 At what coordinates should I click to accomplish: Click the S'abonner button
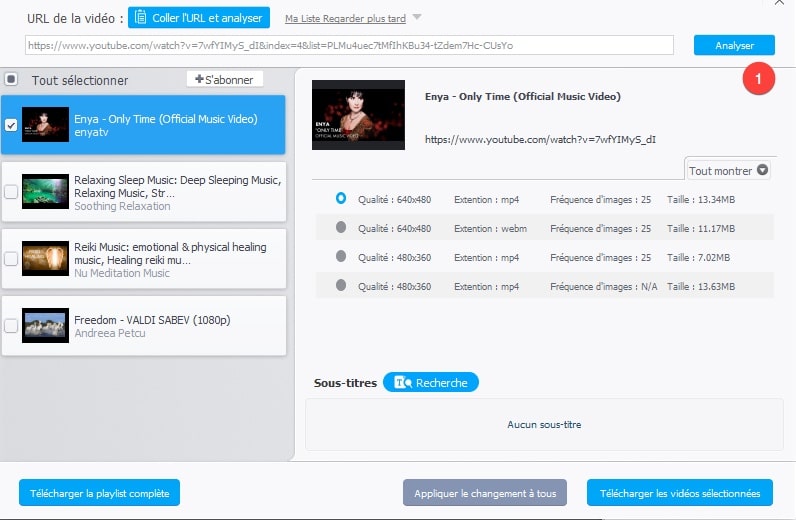[x=224, y=79]
